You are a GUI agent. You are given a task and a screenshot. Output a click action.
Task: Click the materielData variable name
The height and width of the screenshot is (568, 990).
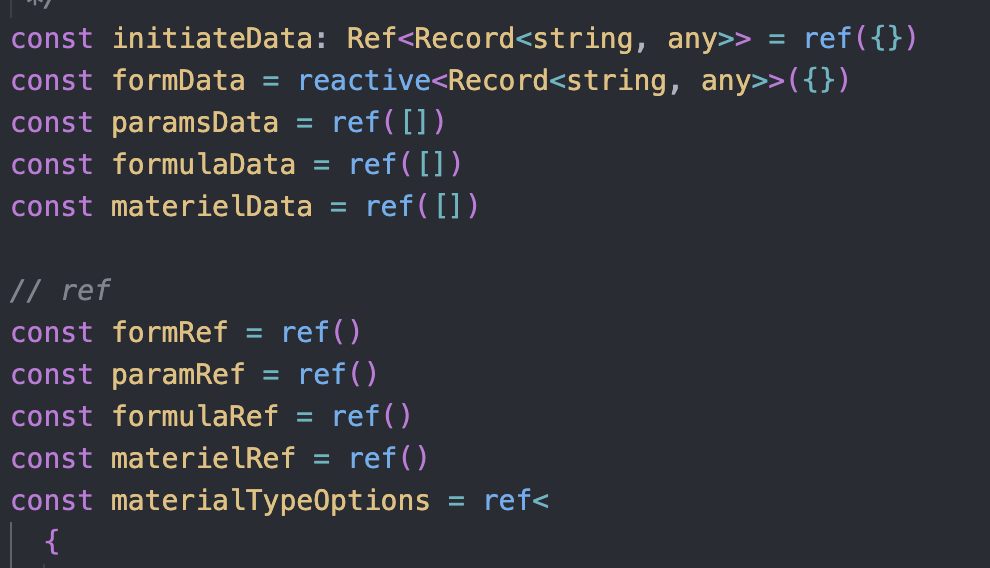click(x=212, y=207)
